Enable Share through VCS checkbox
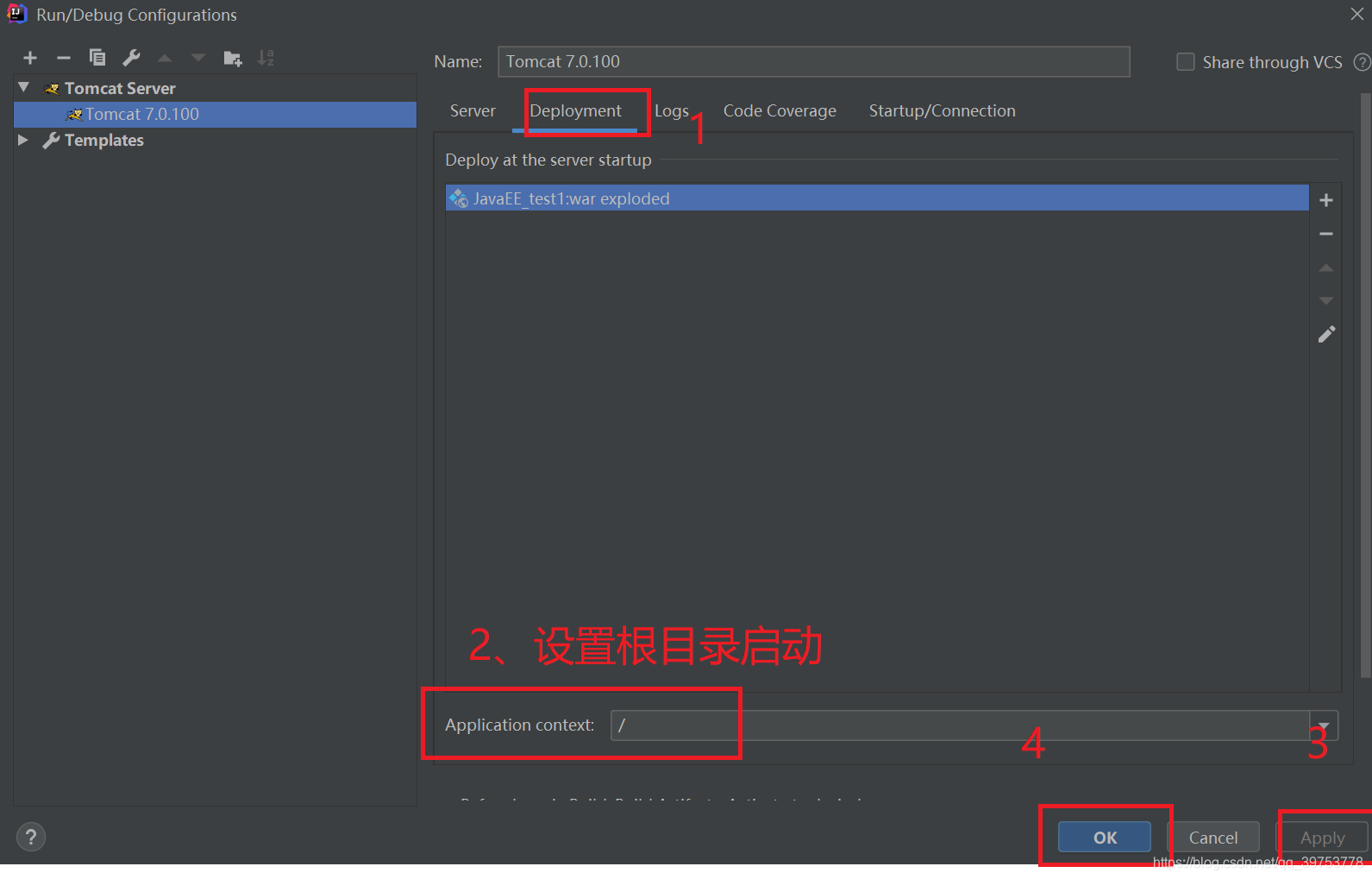 click(x=1186, y=62)
